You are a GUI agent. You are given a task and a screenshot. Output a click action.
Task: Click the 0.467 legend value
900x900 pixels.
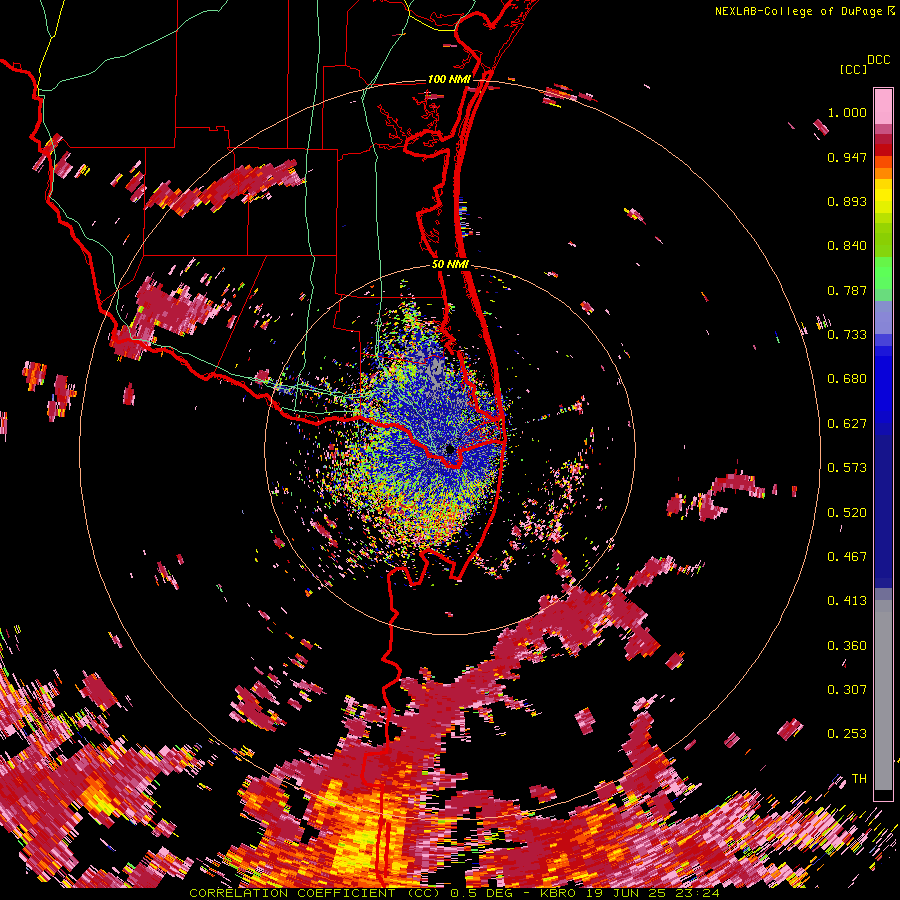pyautogui.click(x=847, y=557)
